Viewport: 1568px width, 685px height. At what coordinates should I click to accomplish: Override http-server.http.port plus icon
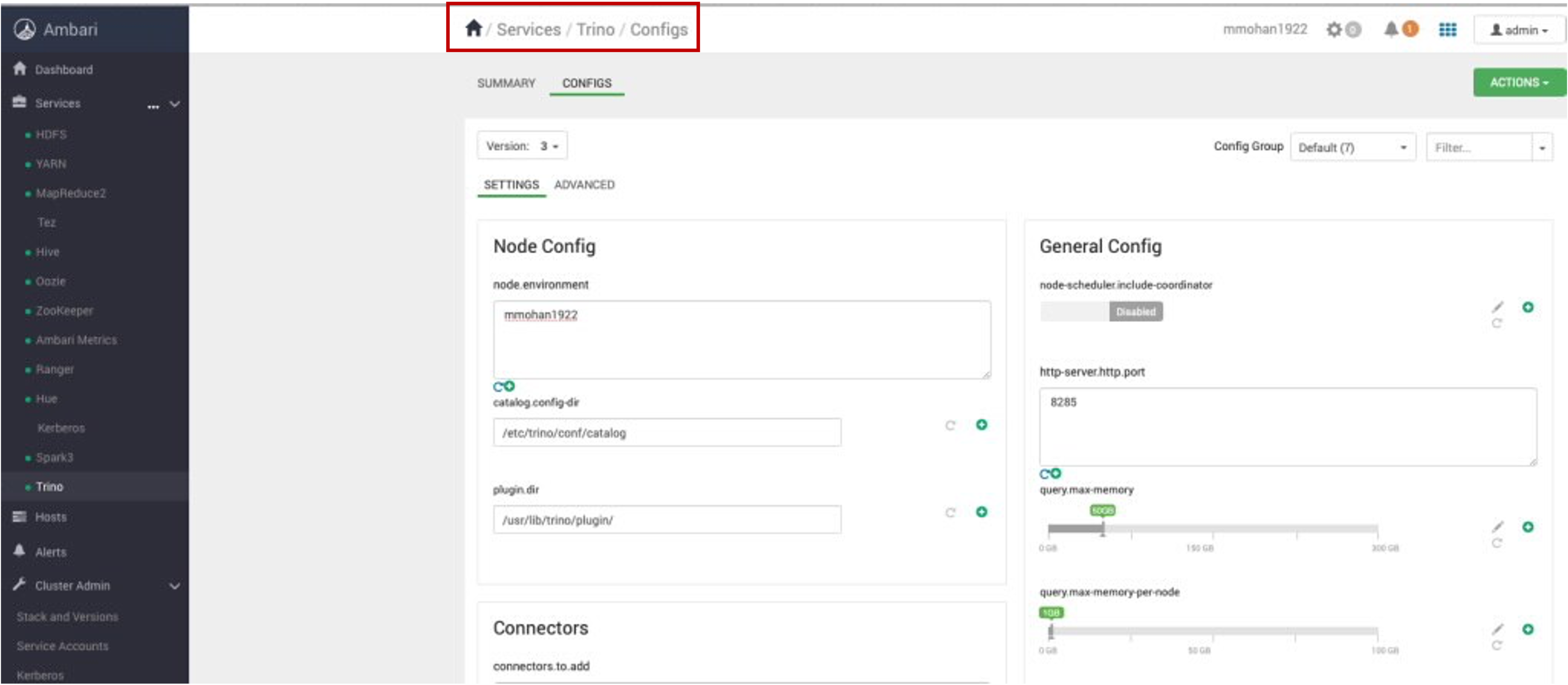pos(1056,473)
